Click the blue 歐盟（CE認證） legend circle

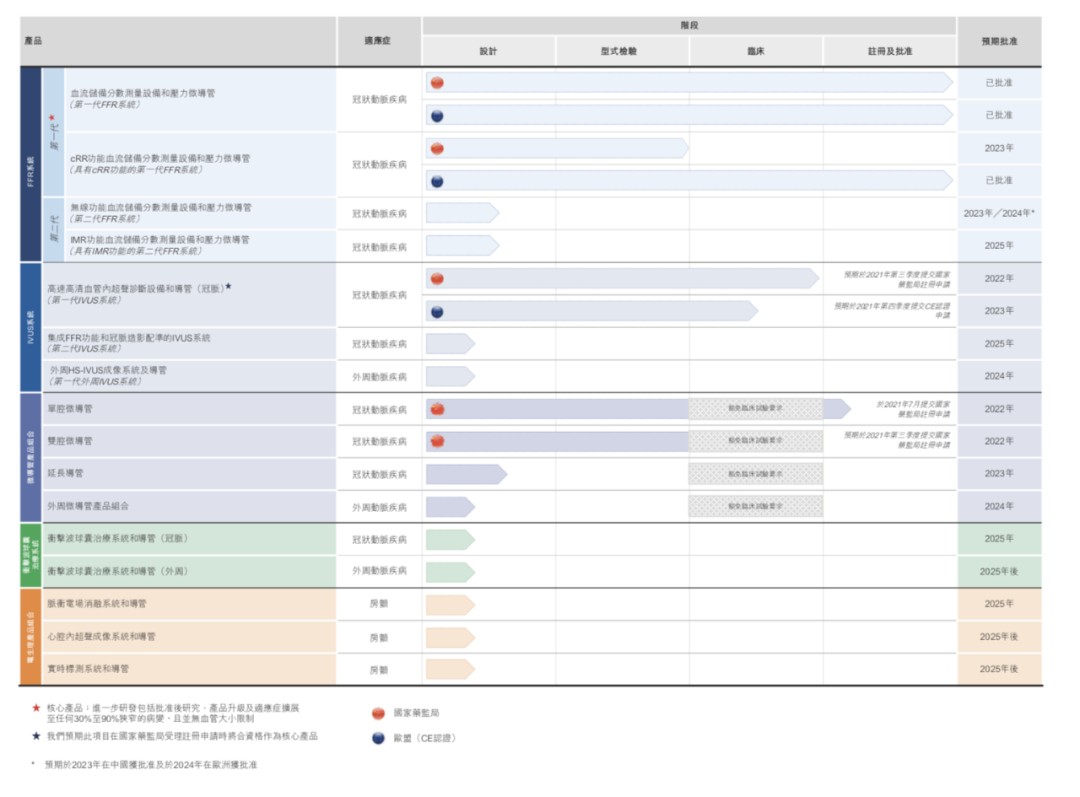[x=378, y=739]
